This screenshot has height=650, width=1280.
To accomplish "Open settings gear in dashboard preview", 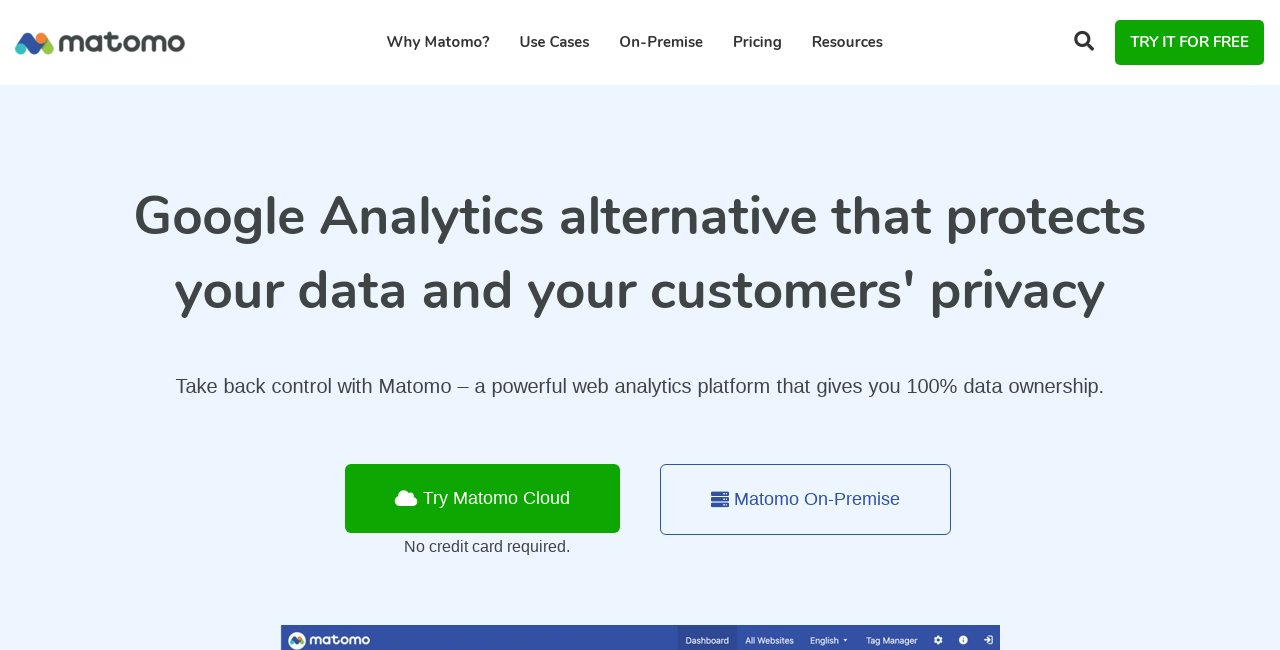I will click(937, 640).
